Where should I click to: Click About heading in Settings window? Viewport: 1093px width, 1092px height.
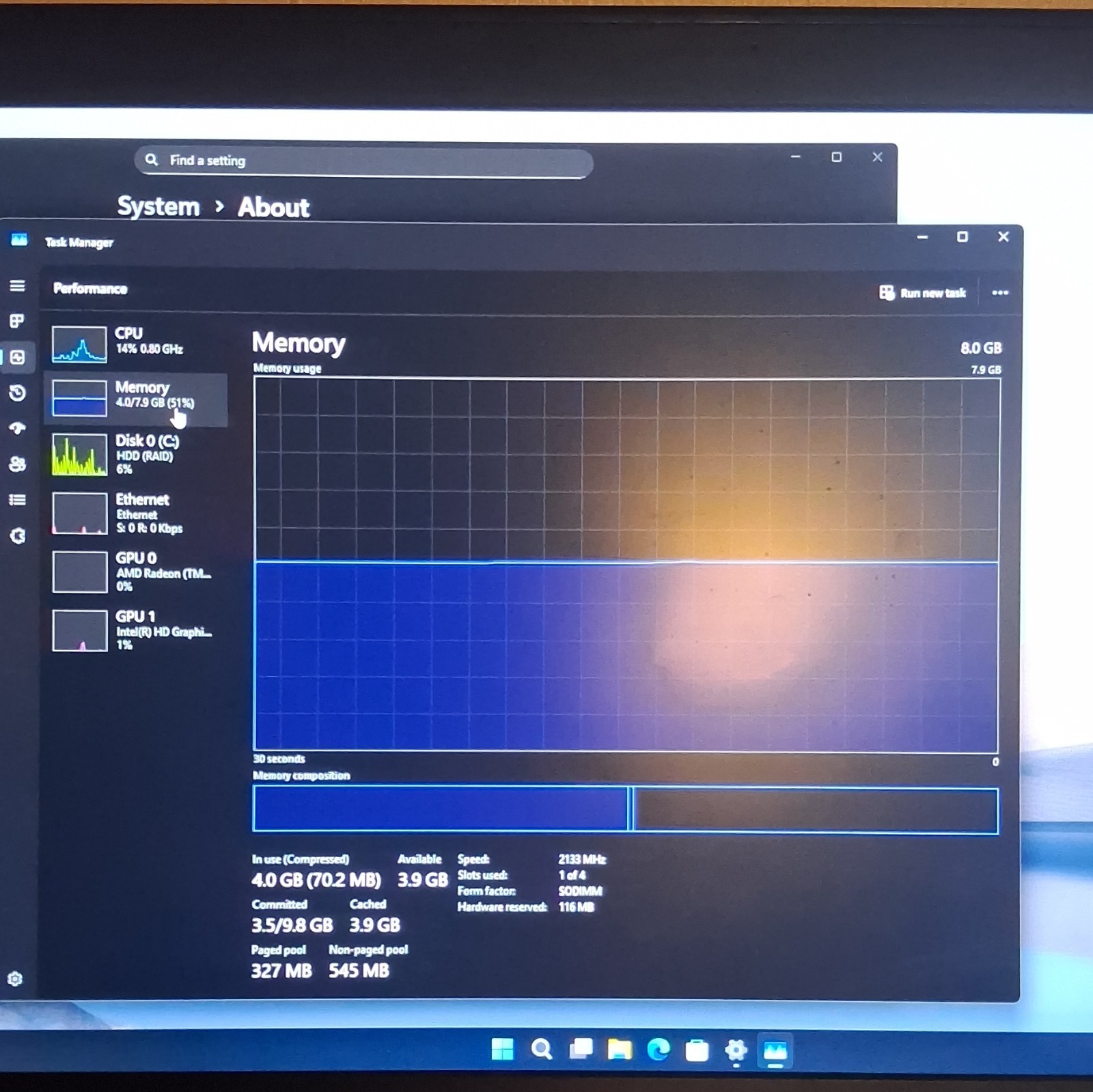(x=273, y=207)
